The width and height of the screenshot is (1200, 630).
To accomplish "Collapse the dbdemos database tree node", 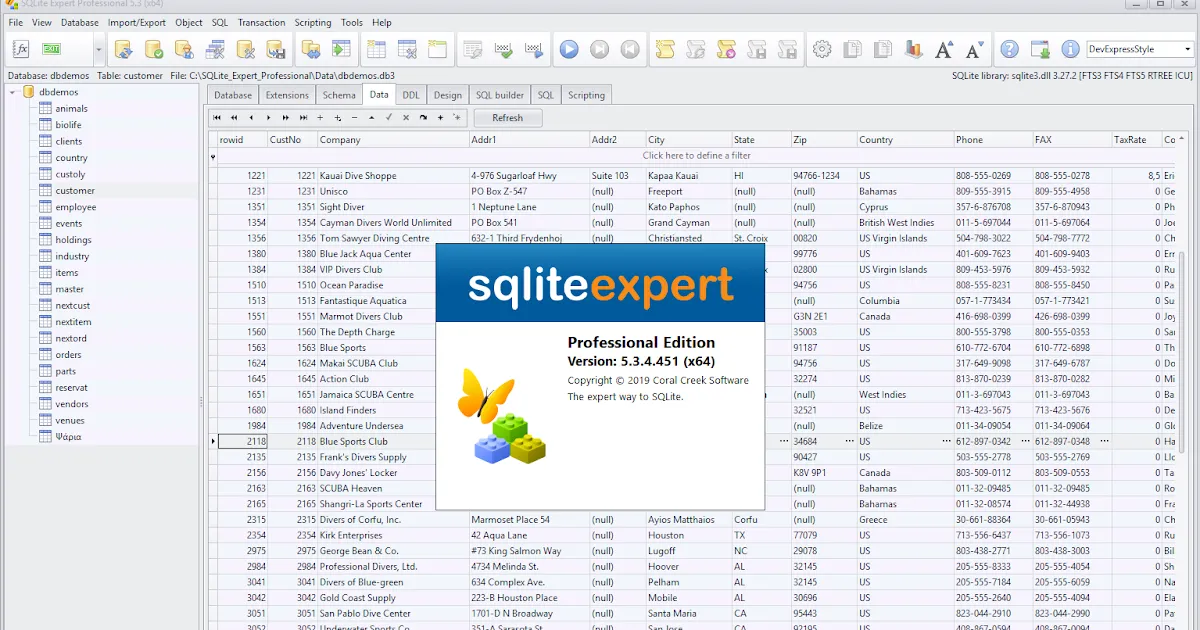I will coord(14,92).
